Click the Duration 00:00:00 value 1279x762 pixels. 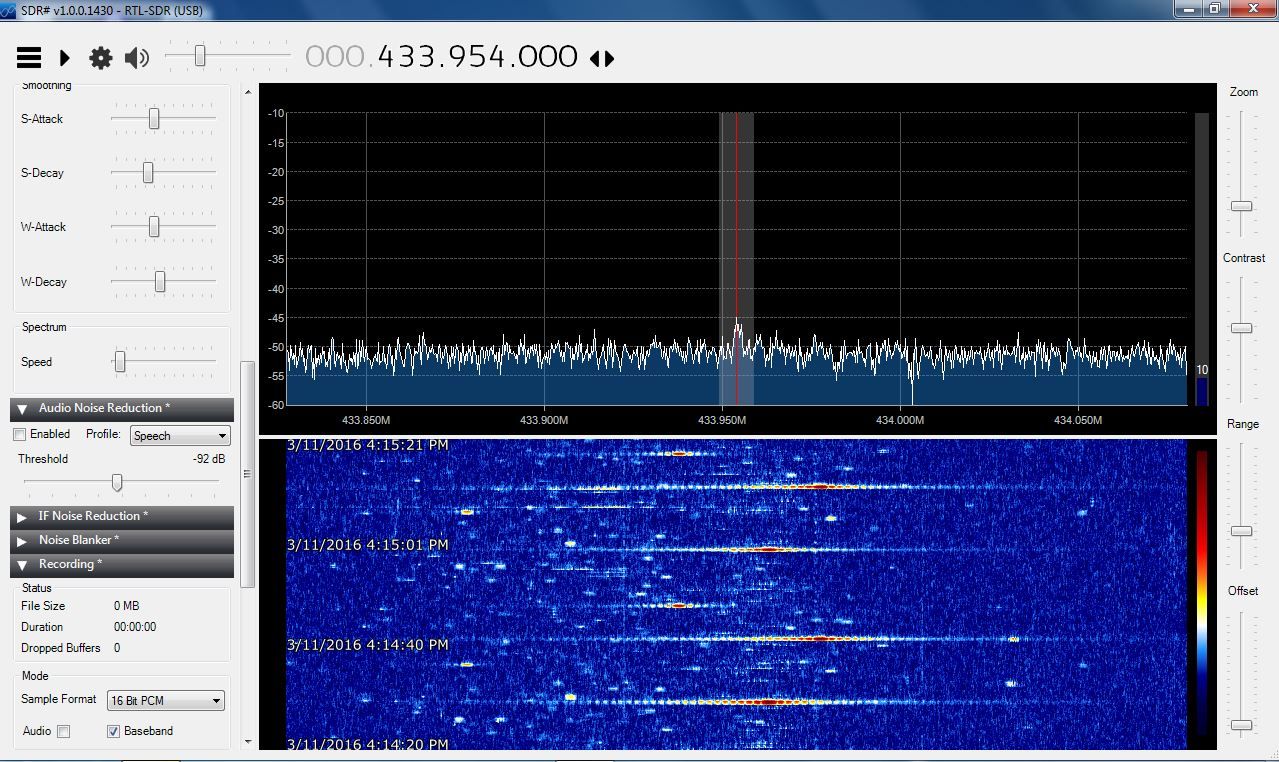pos(135,627)
